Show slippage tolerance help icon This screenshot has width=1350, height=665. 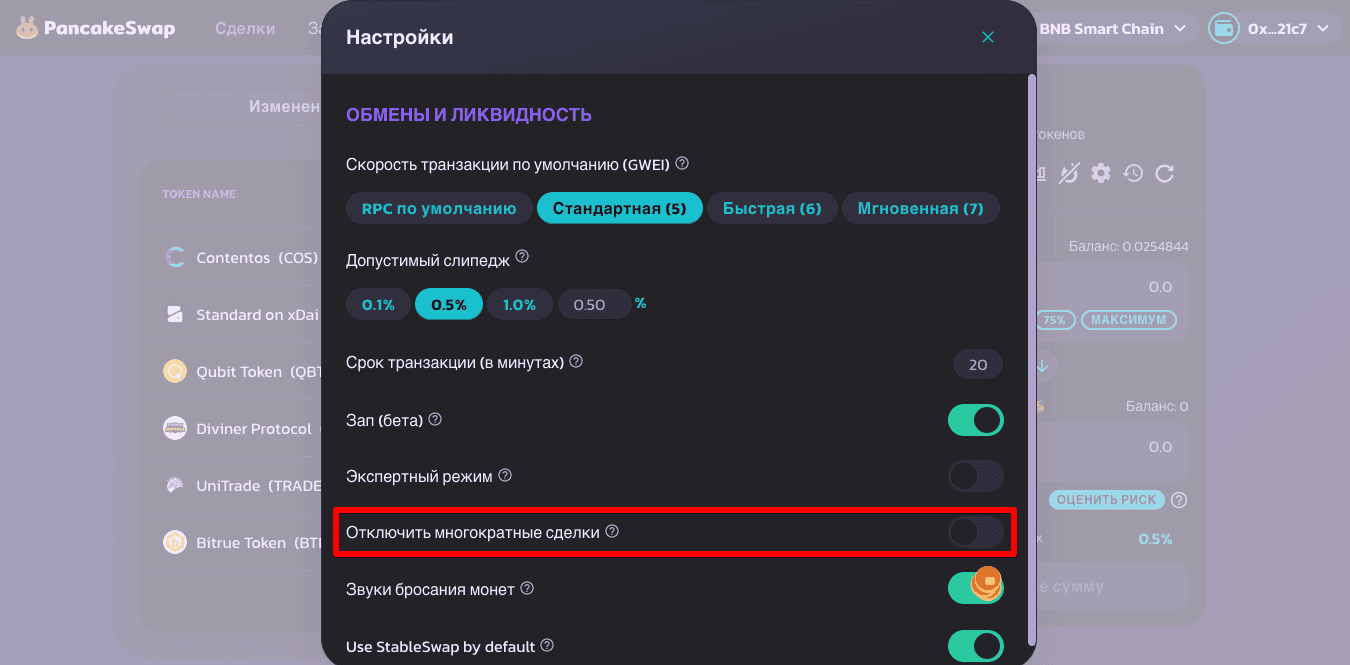click(x=522, y=258)
